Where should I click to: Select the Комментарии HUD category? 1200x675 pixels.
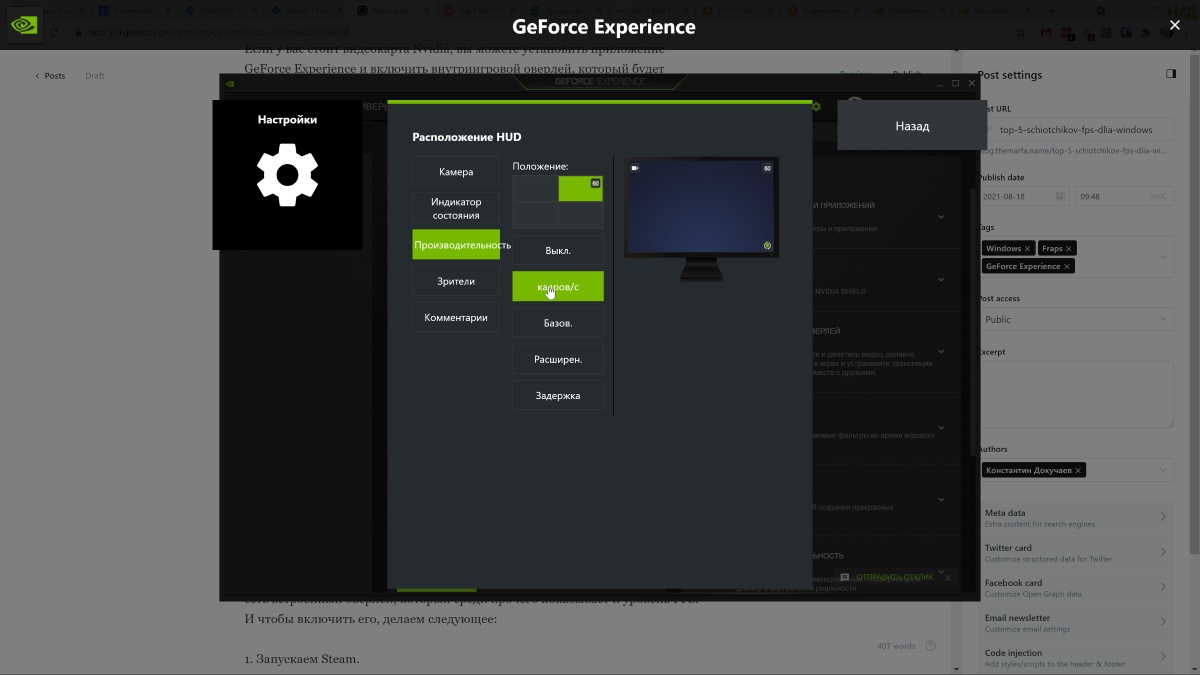456,317
